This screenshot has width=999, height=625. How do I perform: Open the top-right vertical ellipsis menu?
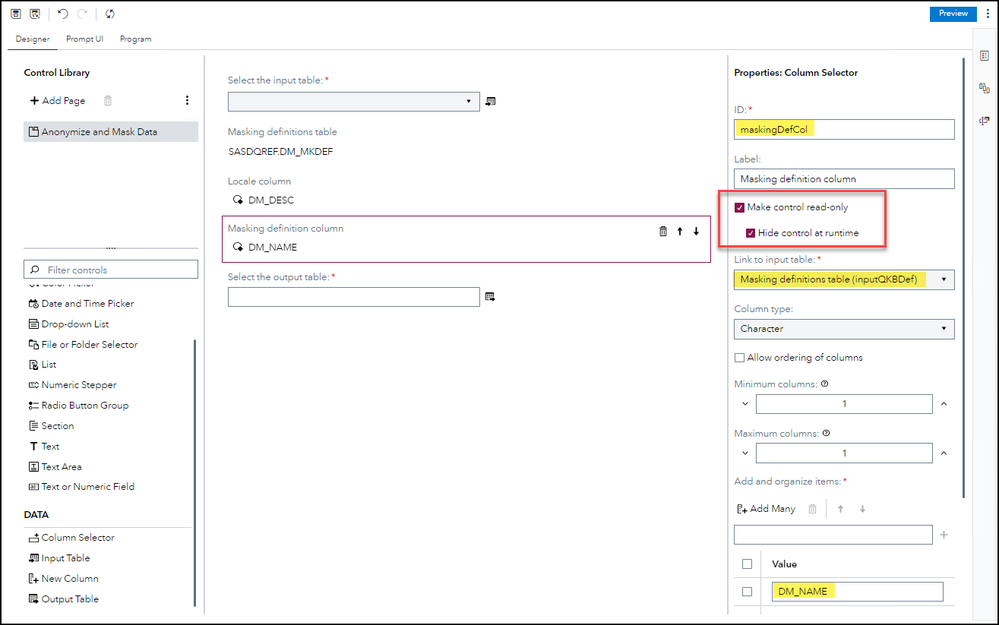(x=987, y=14)
